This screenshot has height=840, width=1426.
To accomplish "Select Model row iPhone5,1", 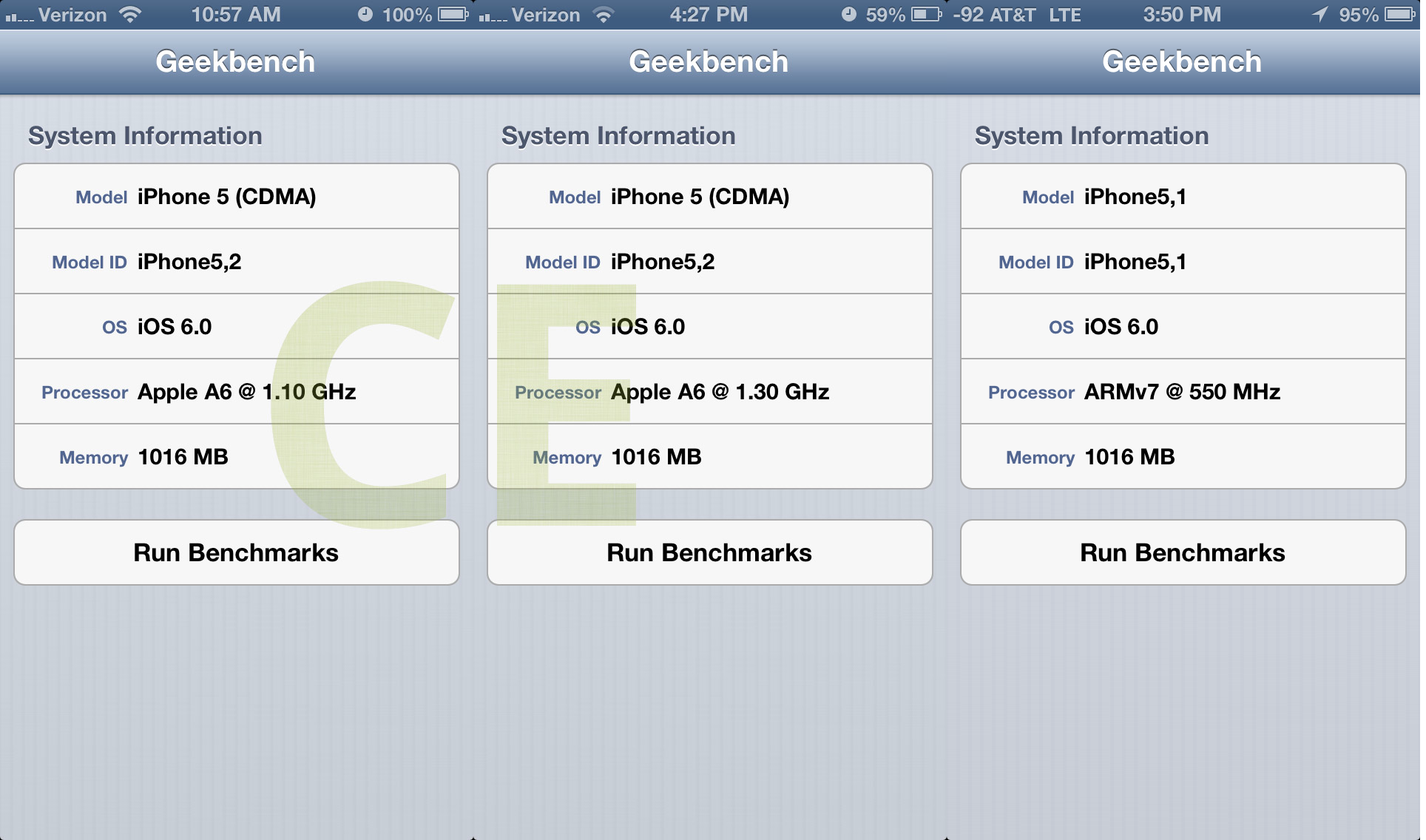I will [1183, 197].
